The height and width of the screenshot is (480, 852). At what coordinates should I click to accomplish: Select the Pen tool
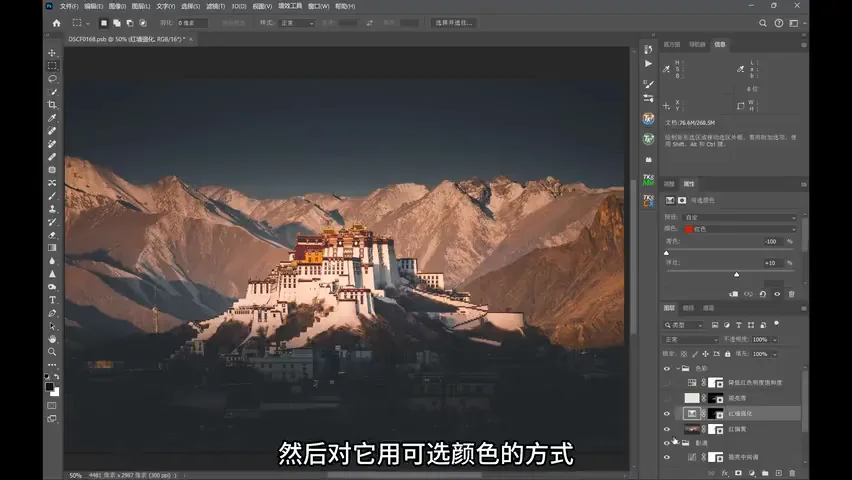52,313
